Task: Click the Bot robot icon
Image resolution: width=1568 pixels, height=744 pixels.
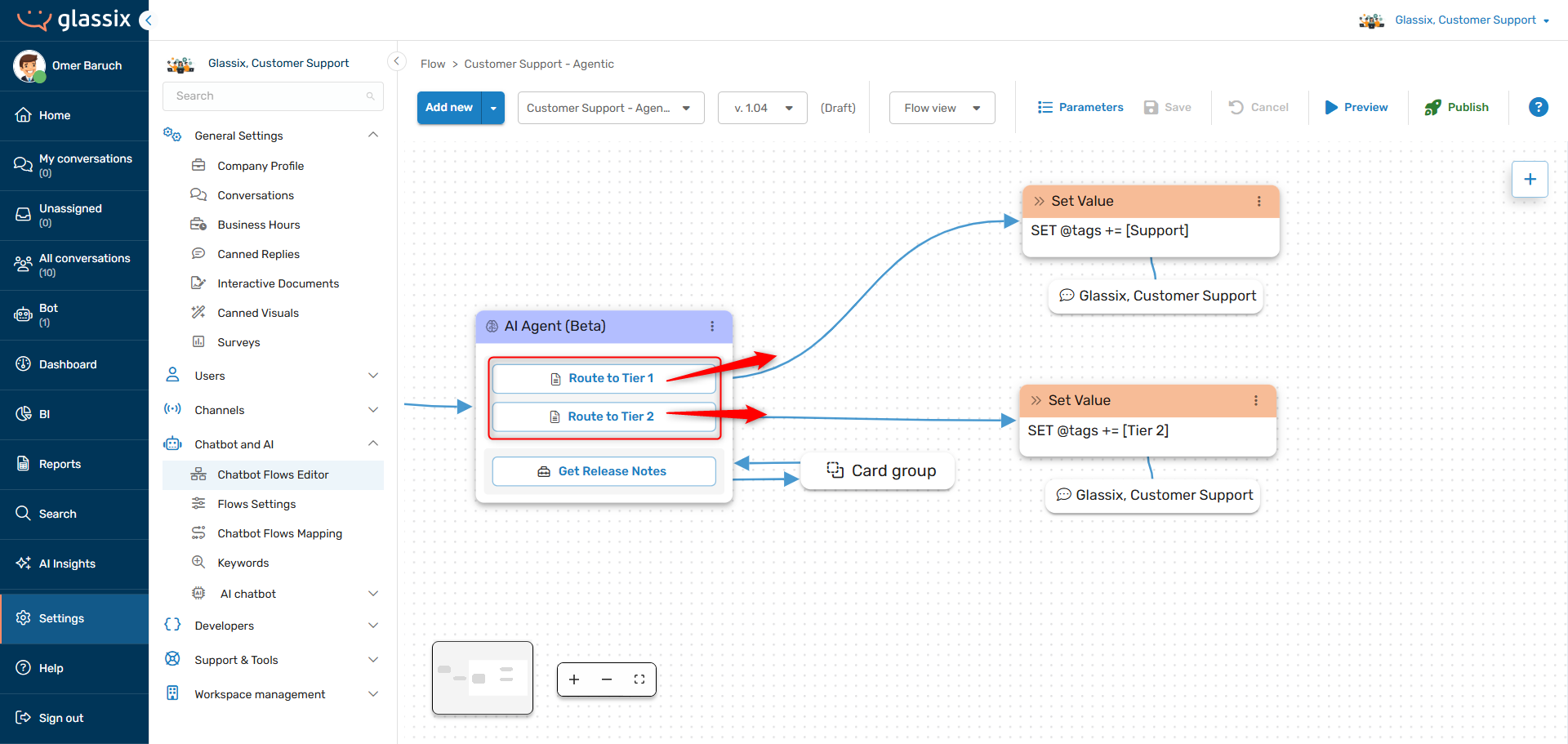Action: [23, 314]
